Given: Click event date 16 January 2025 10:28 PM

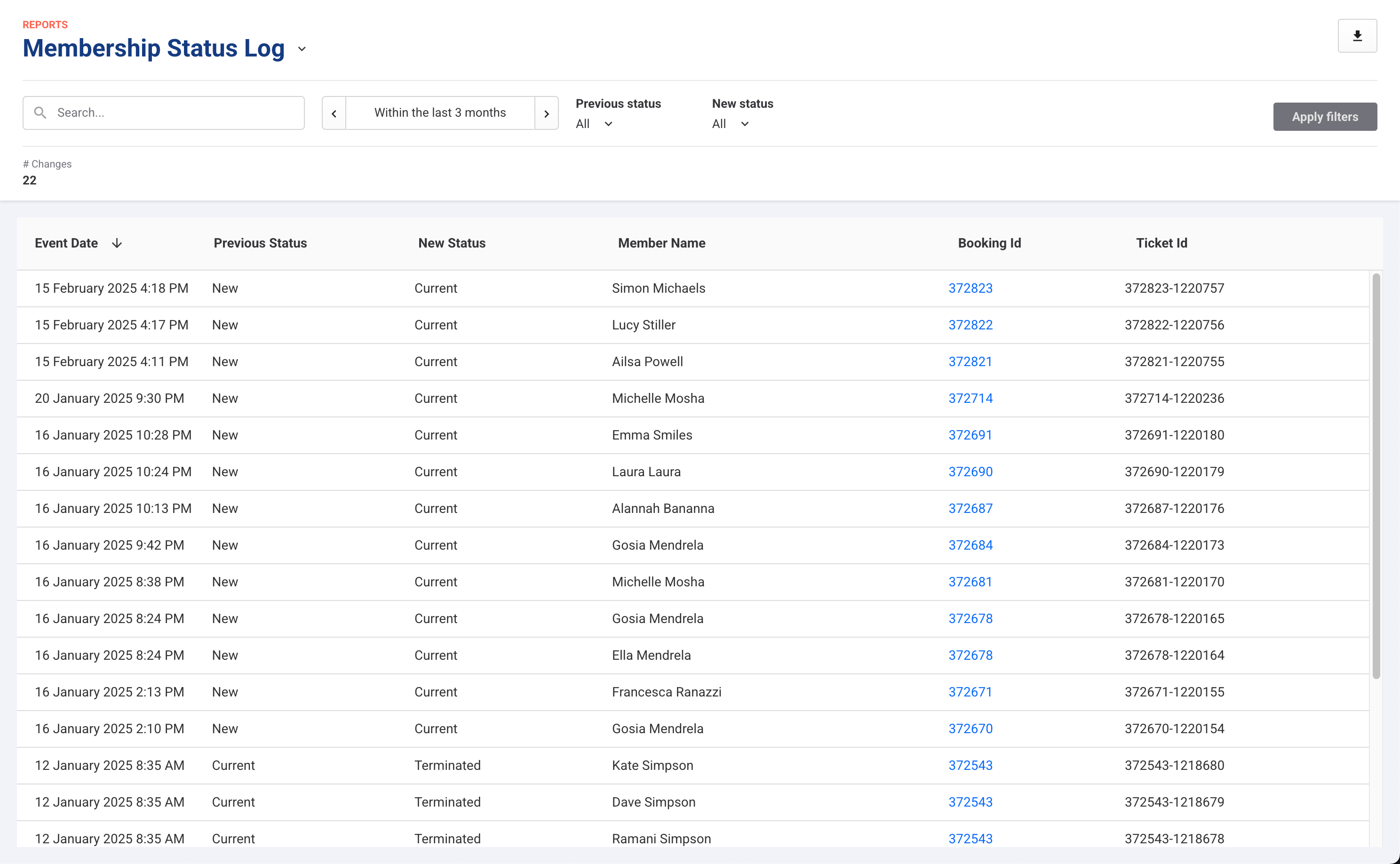Looking at the screenshot, I should click(113, 435).
